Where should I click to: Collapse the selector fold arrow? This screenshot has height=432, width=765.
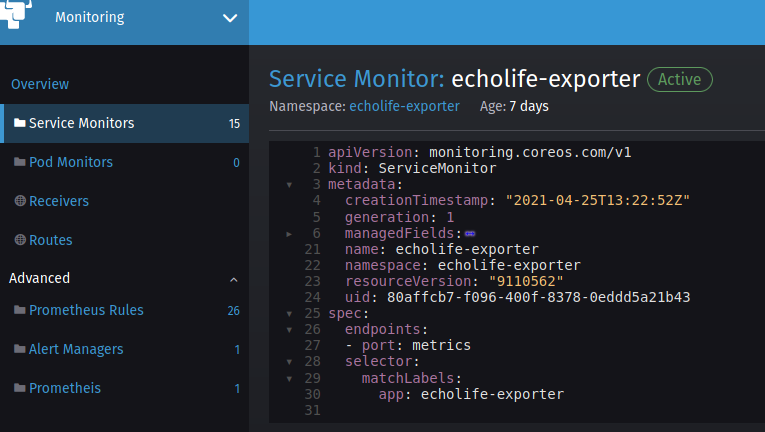[x=289, y=362]
